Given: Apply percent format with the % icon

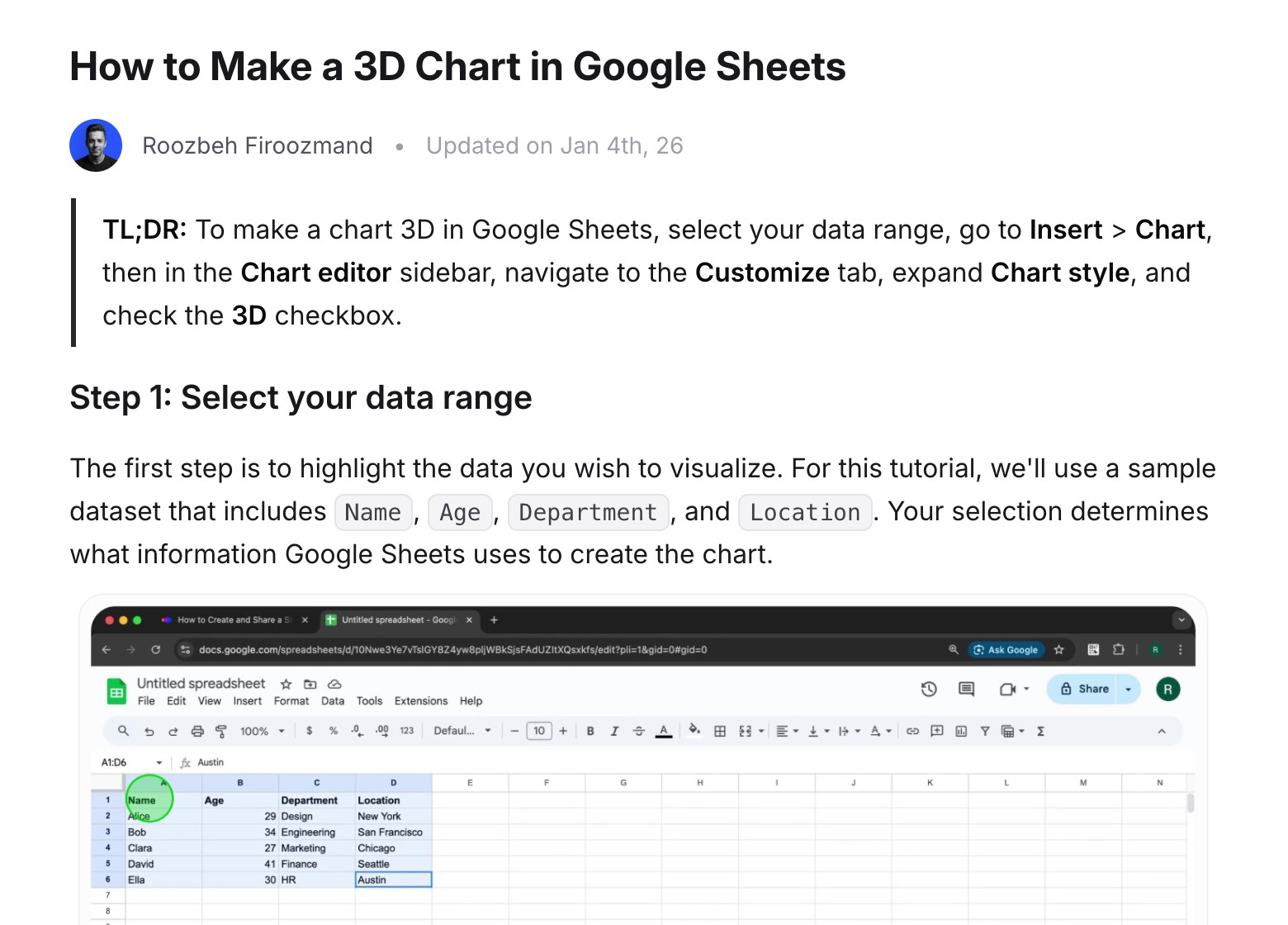Looking at the screenshot, I should 334,731.
